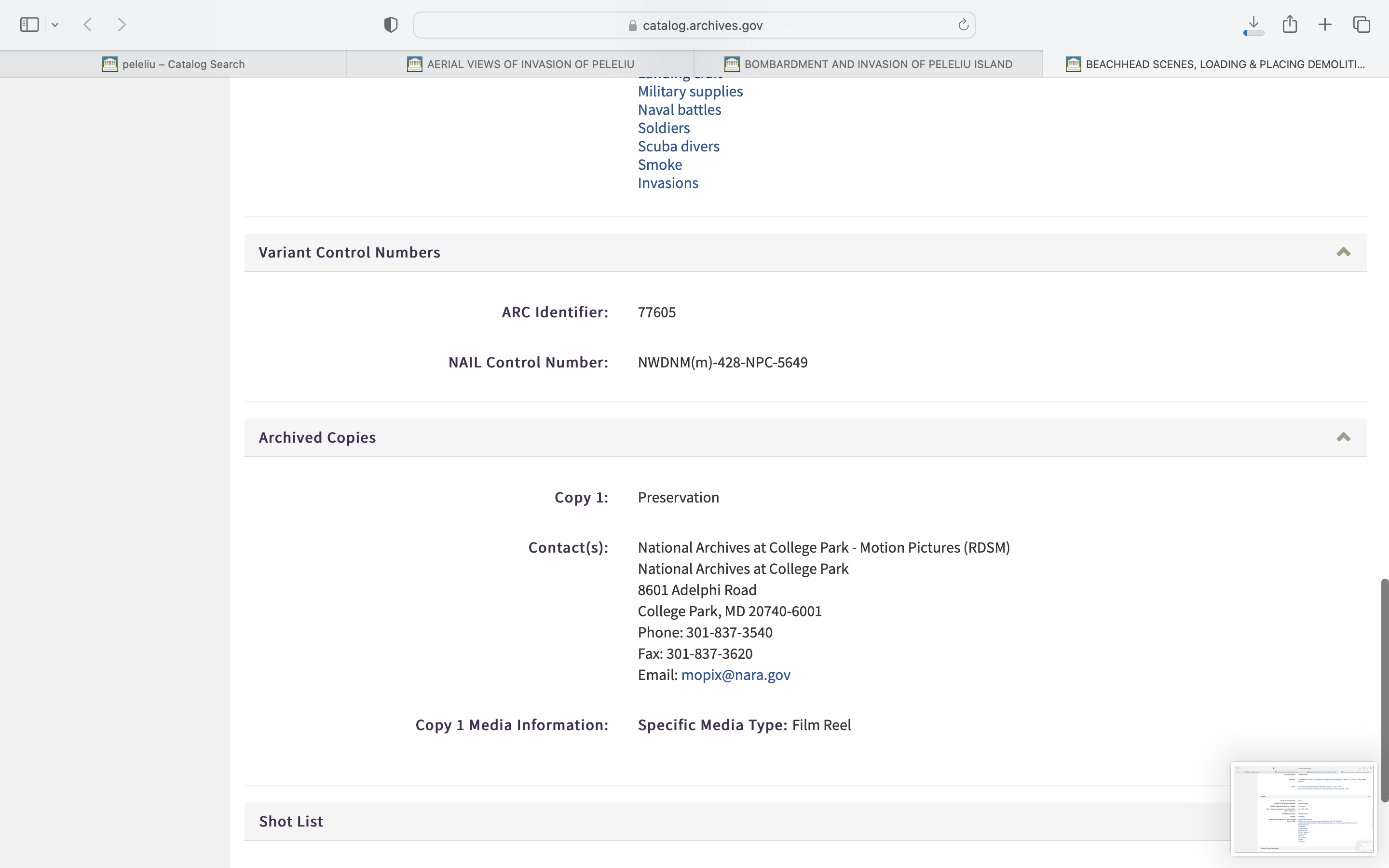Go forward to next page
Image resolution: width=1389 pixels, height=868 pixels.
tap(122, 25)
